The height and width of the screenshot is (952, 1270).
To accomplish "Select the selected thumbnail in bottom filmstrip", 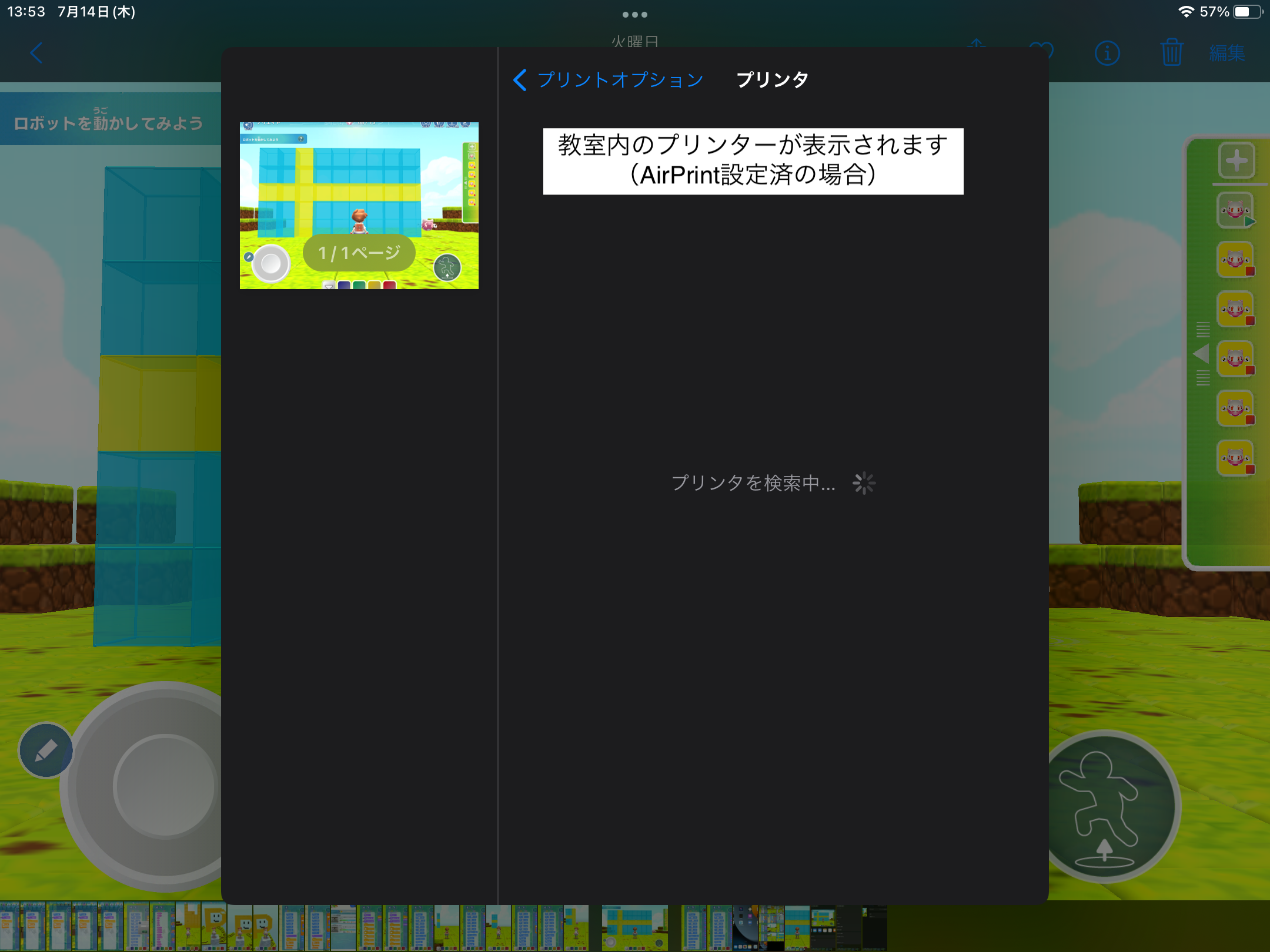I will click(634, 928).
